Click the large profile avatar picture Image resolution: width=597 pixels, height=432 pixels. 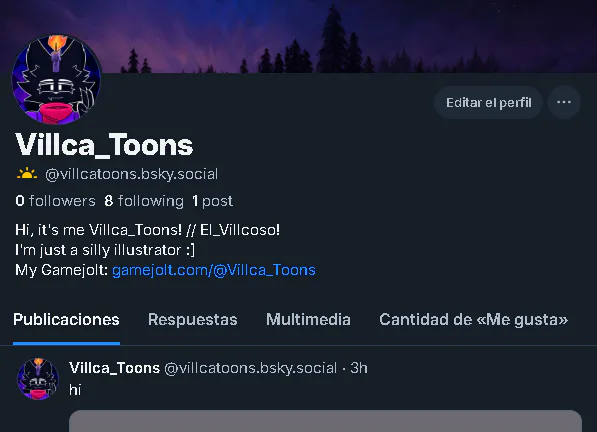(56, 80)
